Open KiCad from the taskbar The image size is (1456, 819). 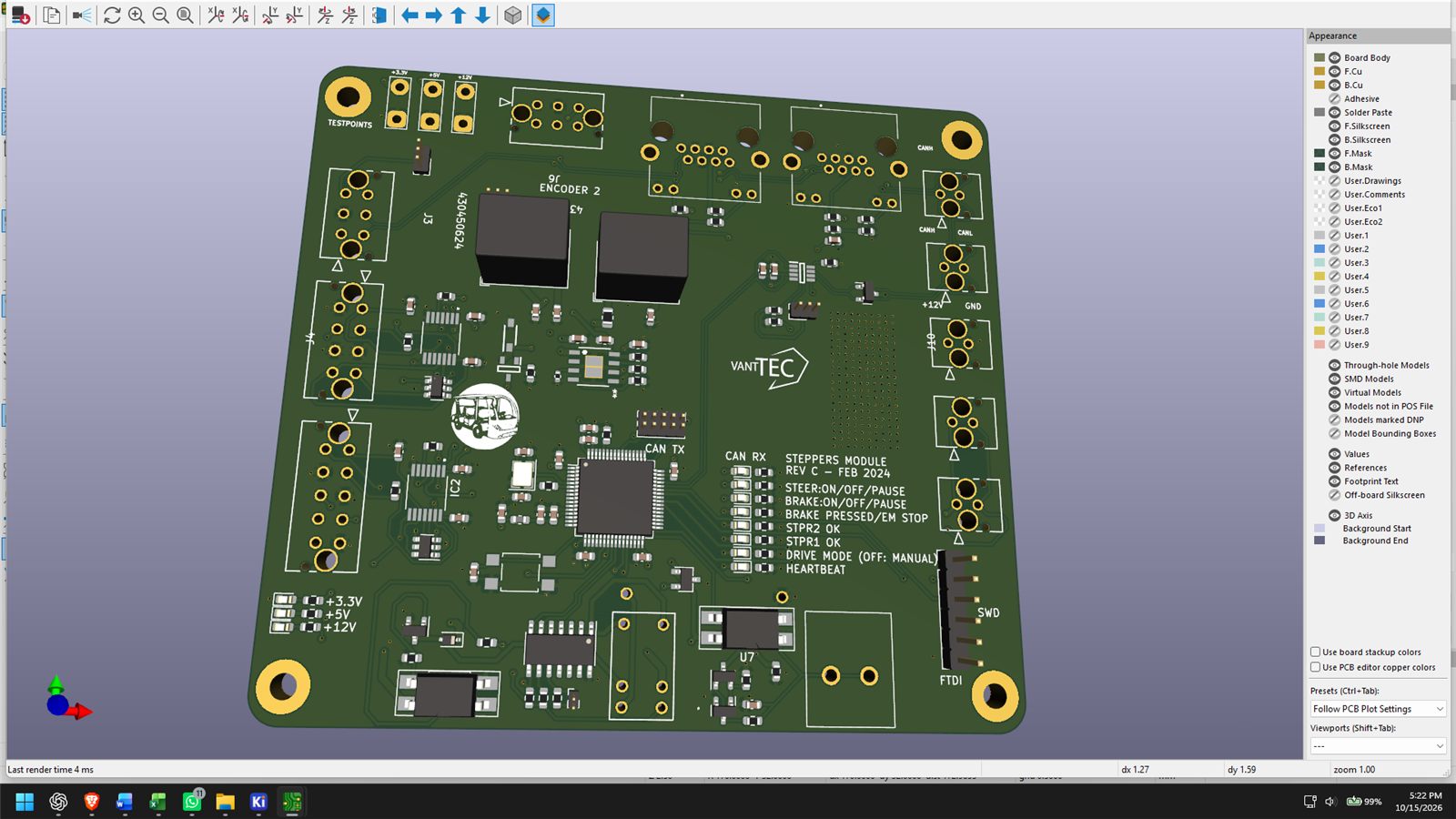point(258,802)
